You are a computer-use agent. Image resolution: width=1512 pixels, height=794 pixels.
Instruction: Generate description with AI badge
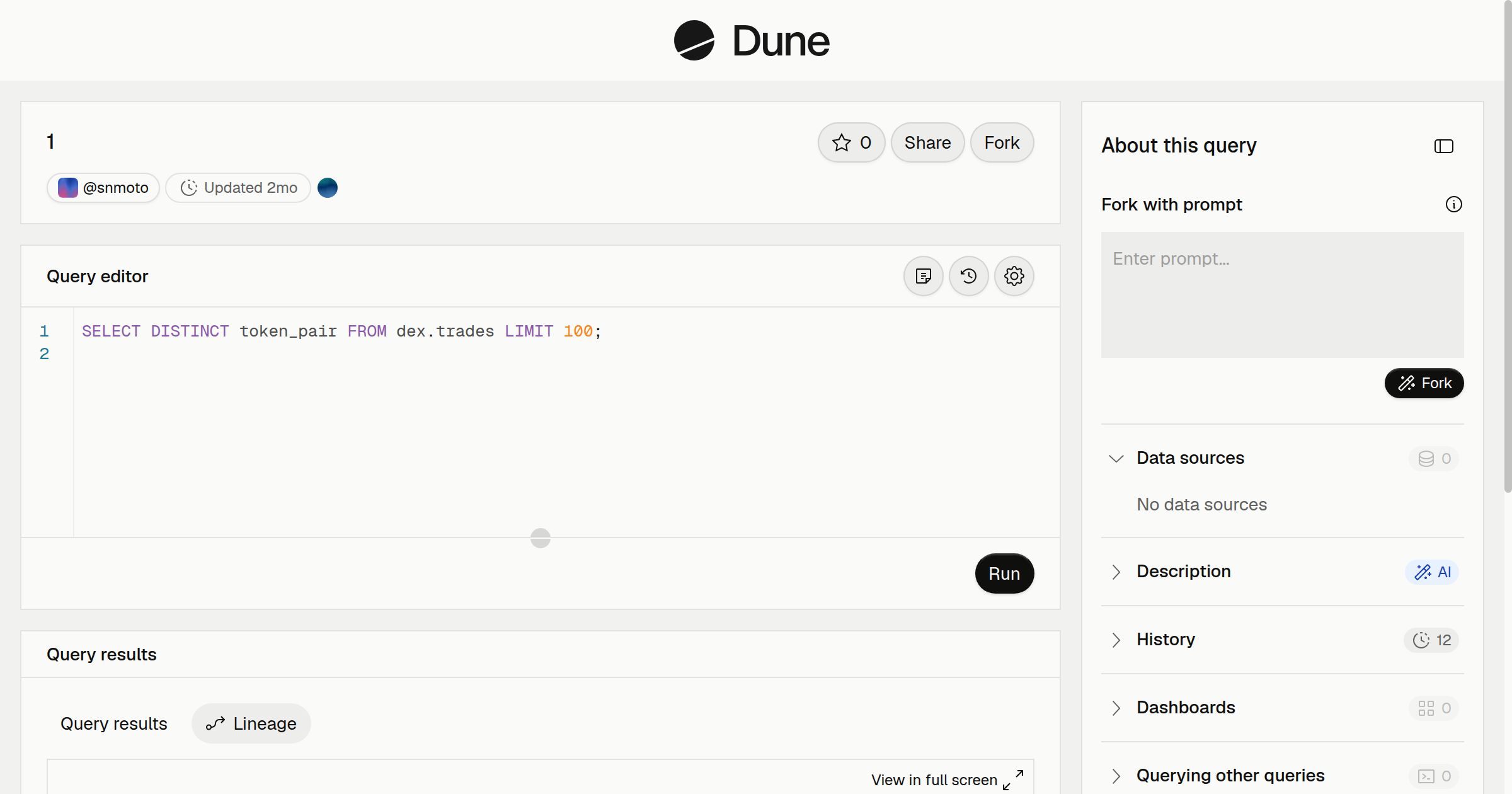(x=1431, y=572)
